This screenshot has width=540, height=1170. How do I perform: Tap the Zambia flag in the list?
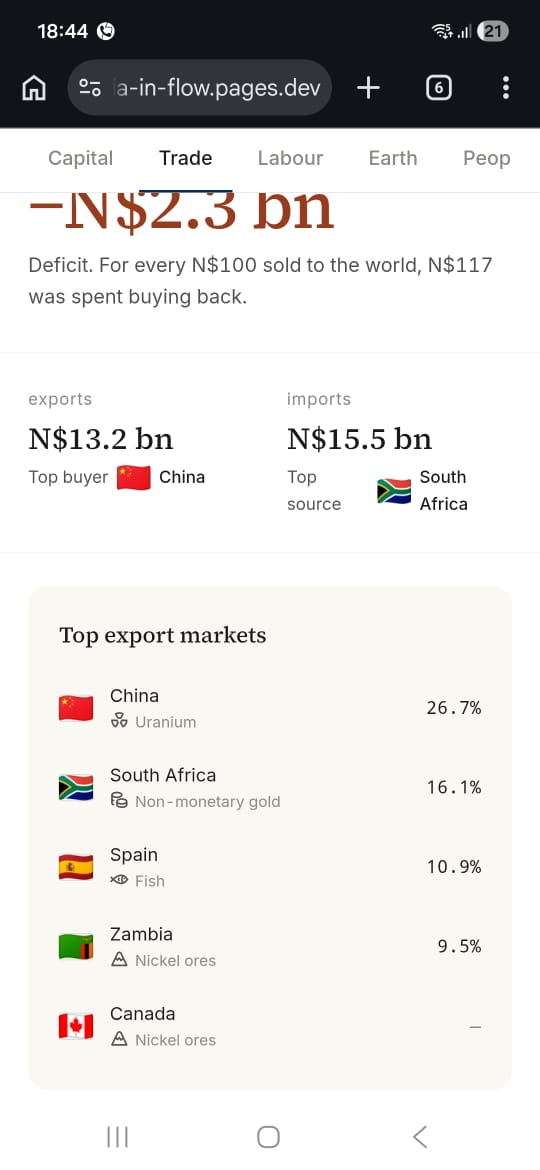pos(76,947)
